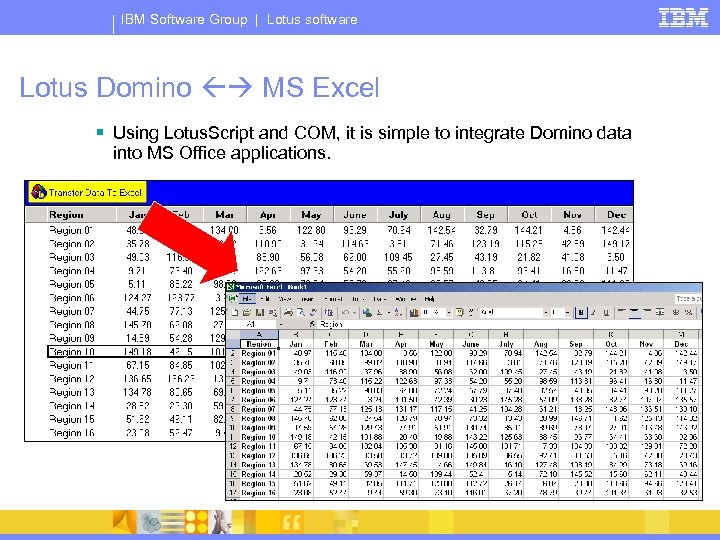The width and height of the screenshot is (720, 540).
Task: Click the Merge and Center icon
Action: pos(660,313)
